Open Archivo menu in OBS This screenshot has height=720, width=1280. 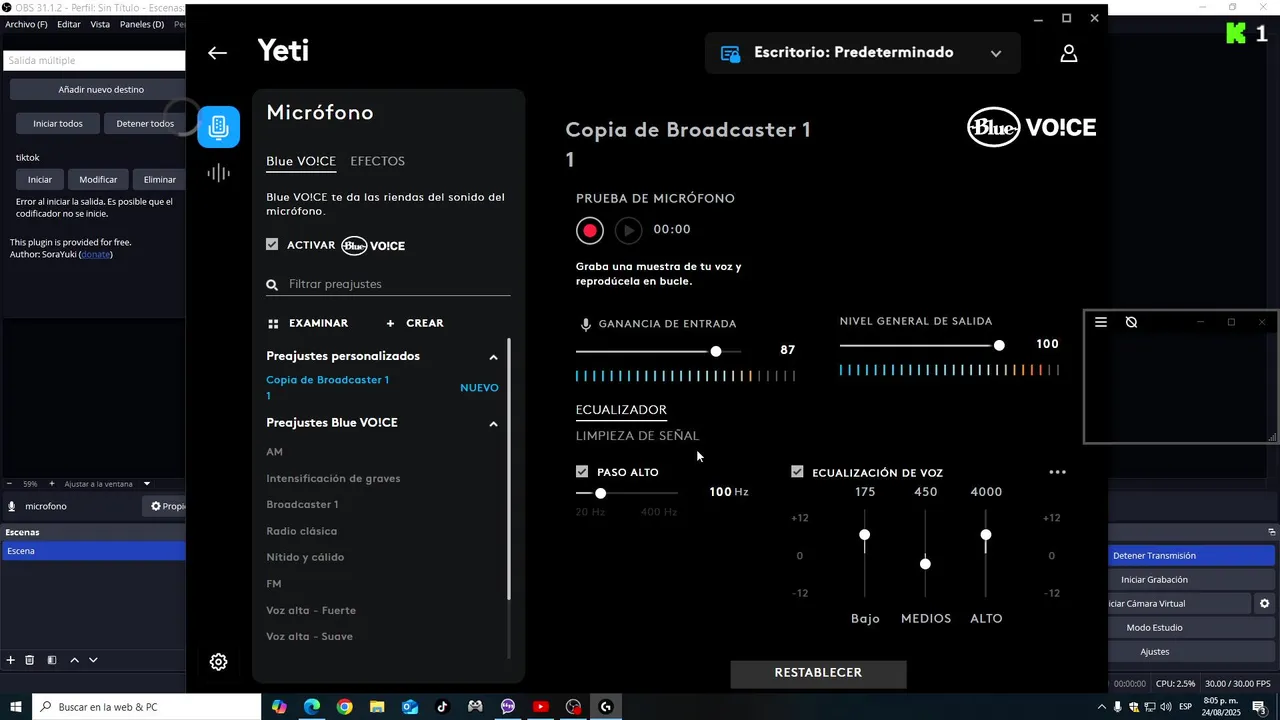pyautogui.click(x=26, y=24)
